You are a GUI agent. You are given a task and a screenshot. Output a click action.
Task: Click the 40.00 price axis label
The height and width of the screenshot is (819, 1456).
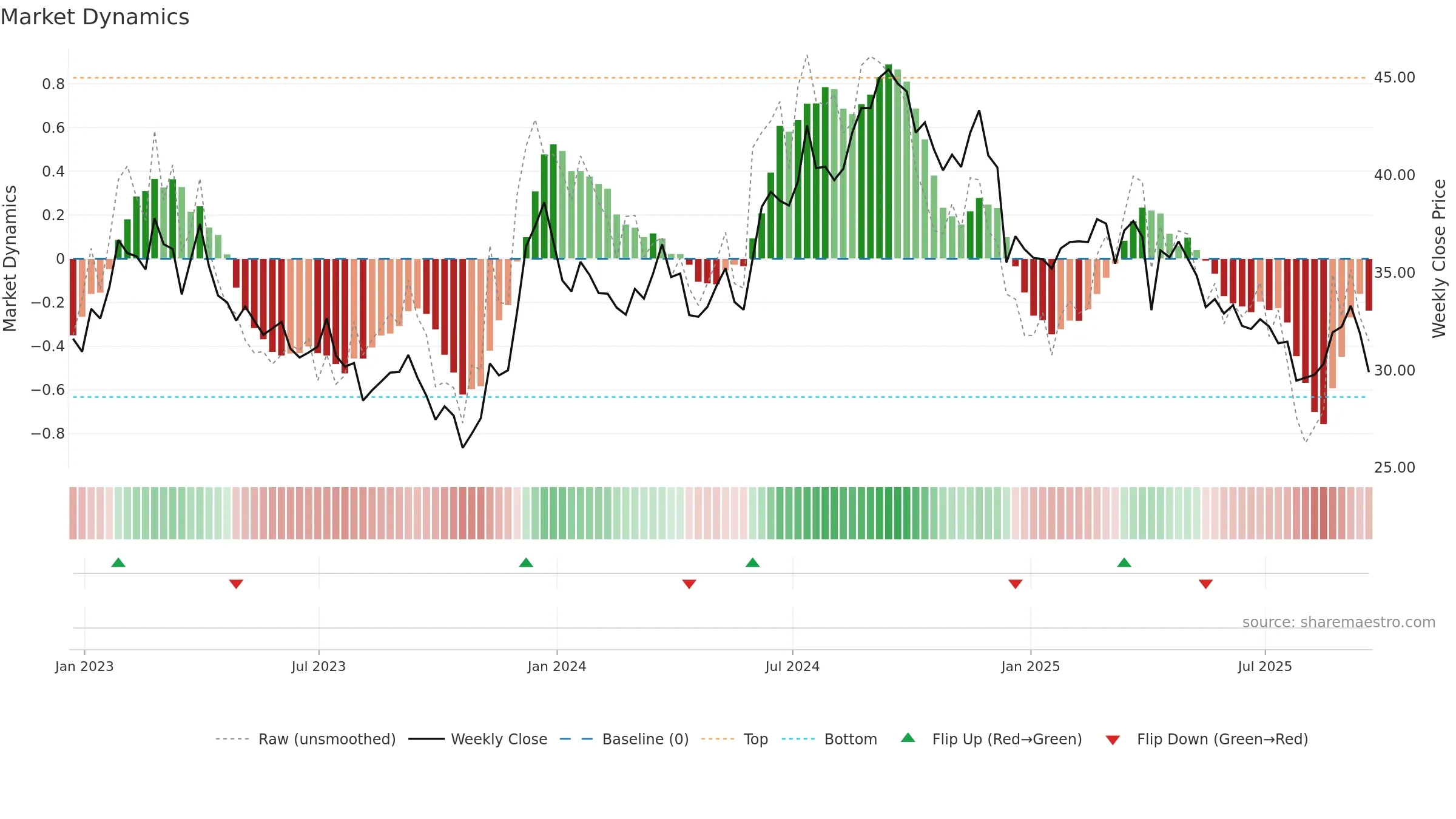1395,175
